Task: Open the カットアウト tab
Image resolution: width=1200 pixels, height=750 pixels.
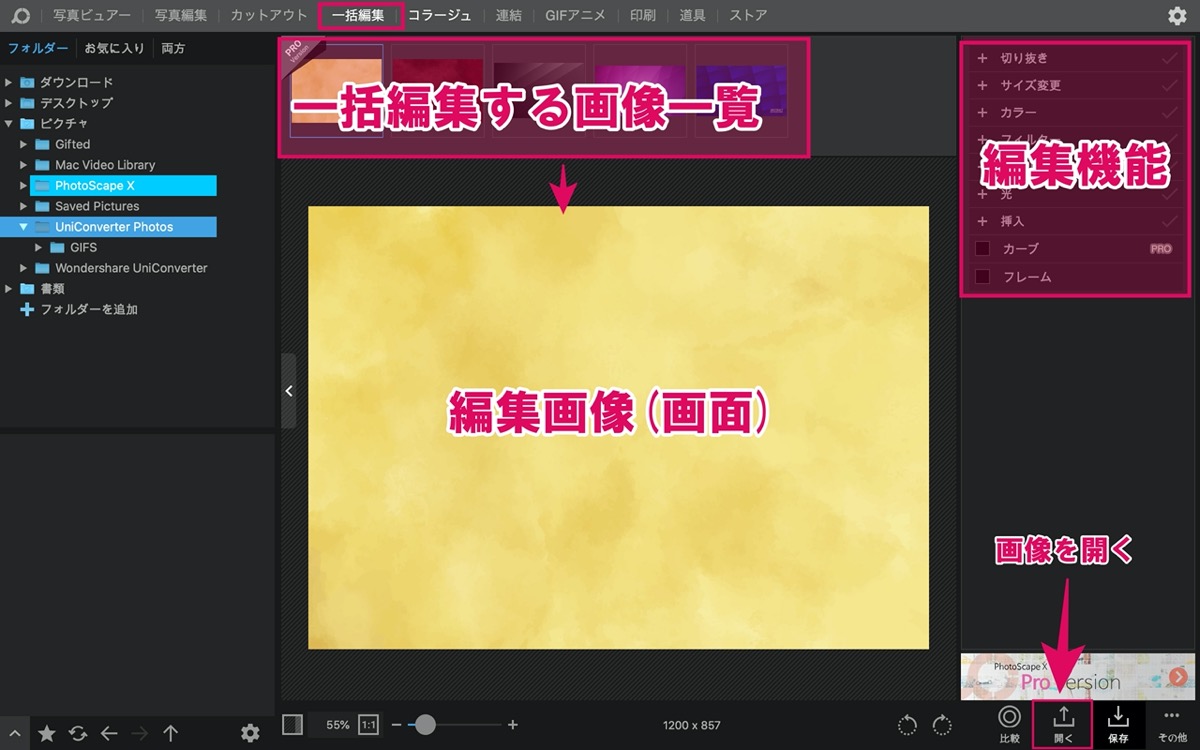Action: coord(269,15)
